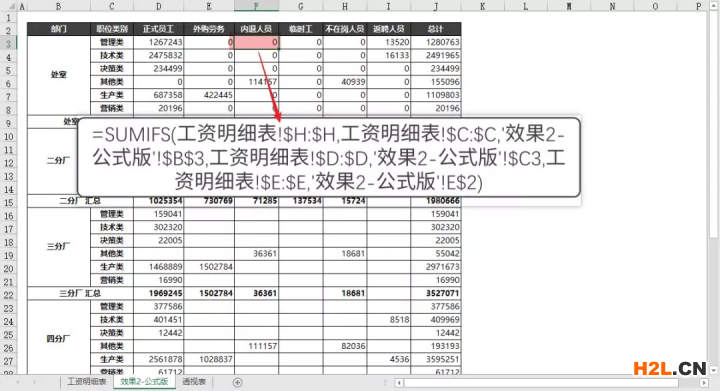Select row 3 header
Viewport: 720px width, 391px height.
click(x=9, y=43)
